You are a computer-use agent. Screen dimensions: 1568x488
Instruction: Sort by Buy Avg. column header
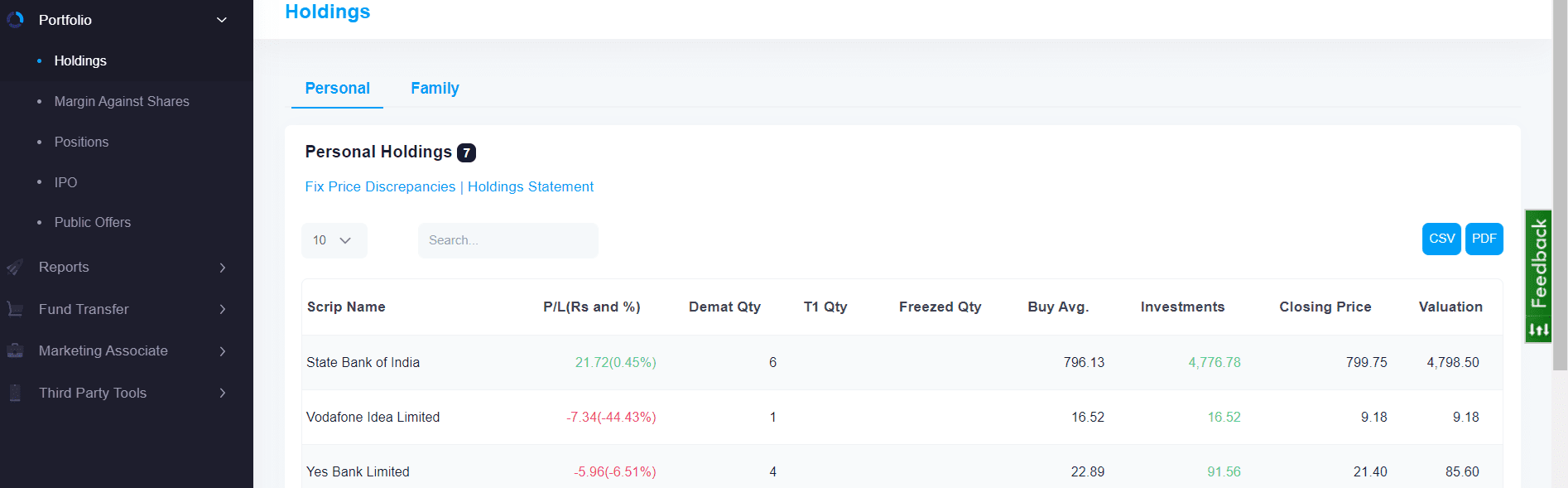(x=1058, y=307)
